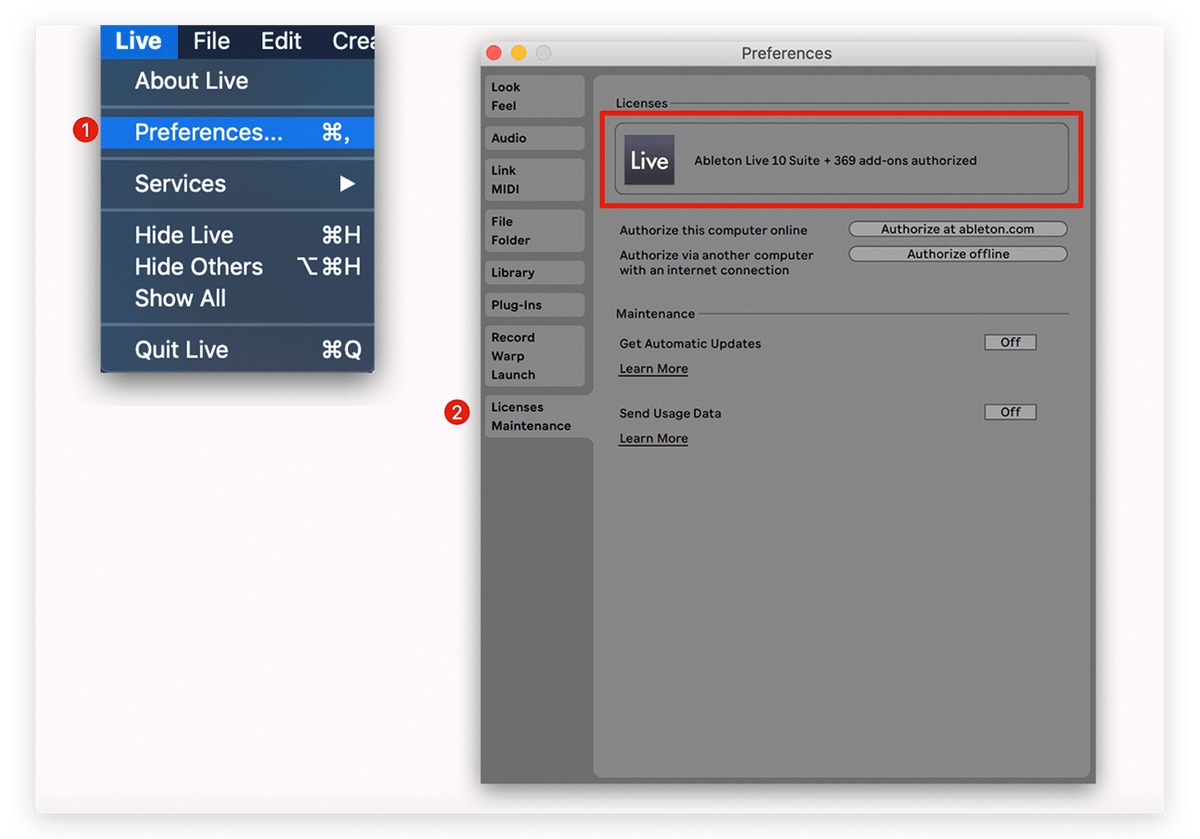Select the Licenses Maintenance tab
The width and height of the screenshot is (1200, 839).
tap(537, 416)
